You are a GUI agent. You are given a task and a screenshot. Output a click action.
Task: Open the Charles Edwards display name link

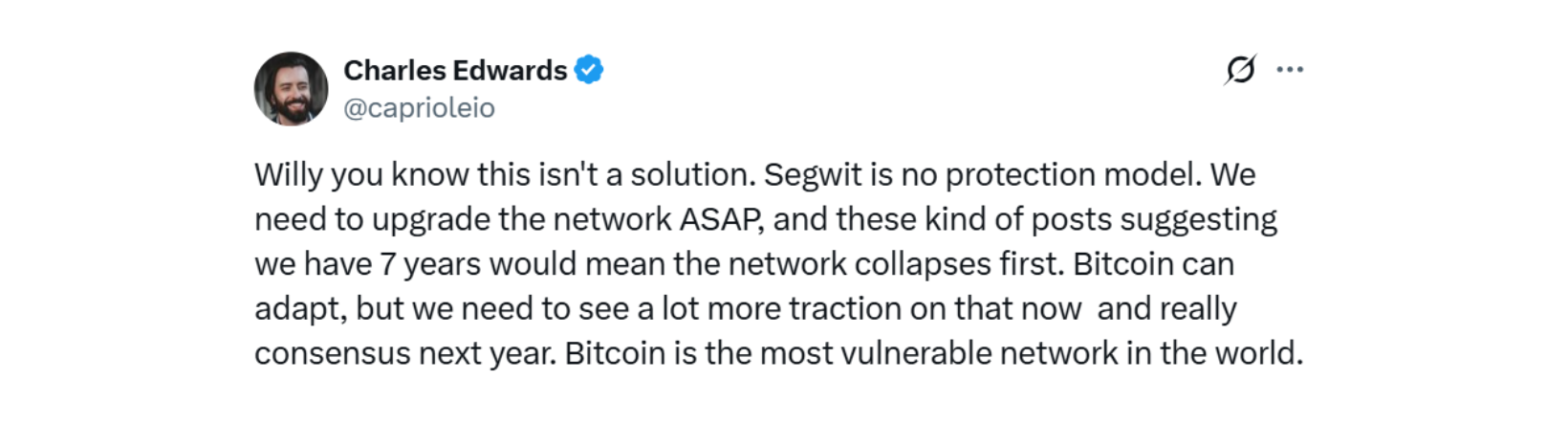click(455, 70)
